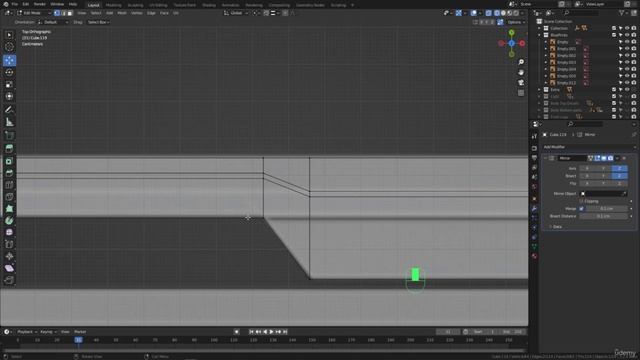Click the Options button in viewport header
640x360 pixels.
click(x=515, y=22)
